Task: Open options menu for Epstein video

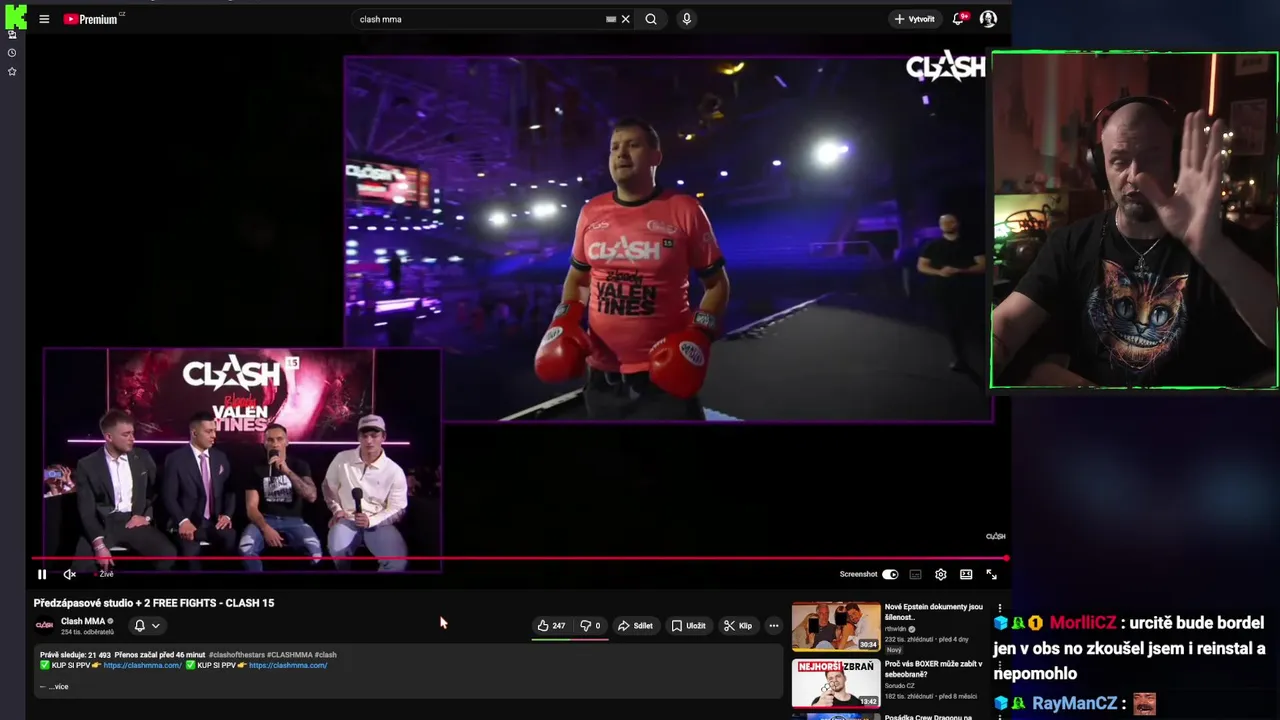Action: pos(999,608)
